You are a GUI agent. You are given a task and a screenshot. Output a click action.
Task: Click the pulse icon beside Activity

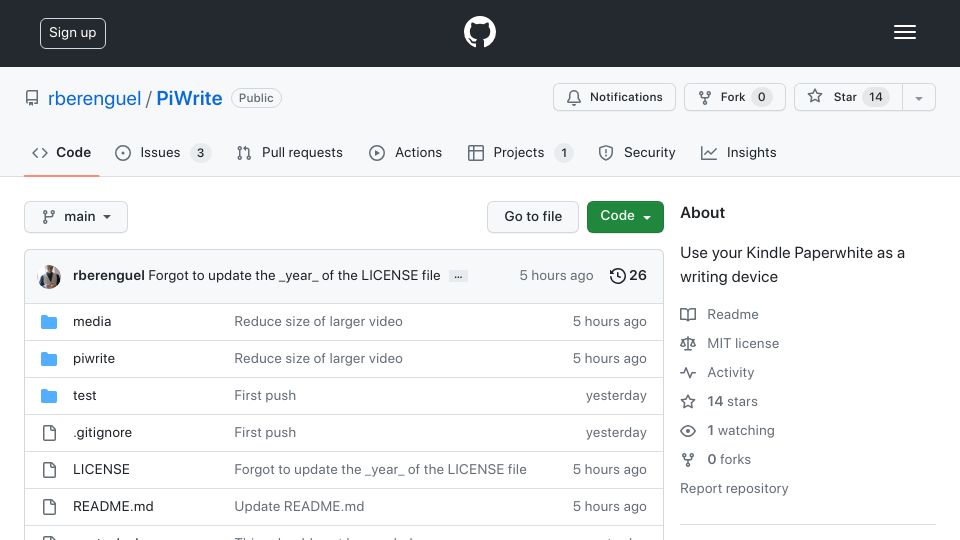click(688, 372)
